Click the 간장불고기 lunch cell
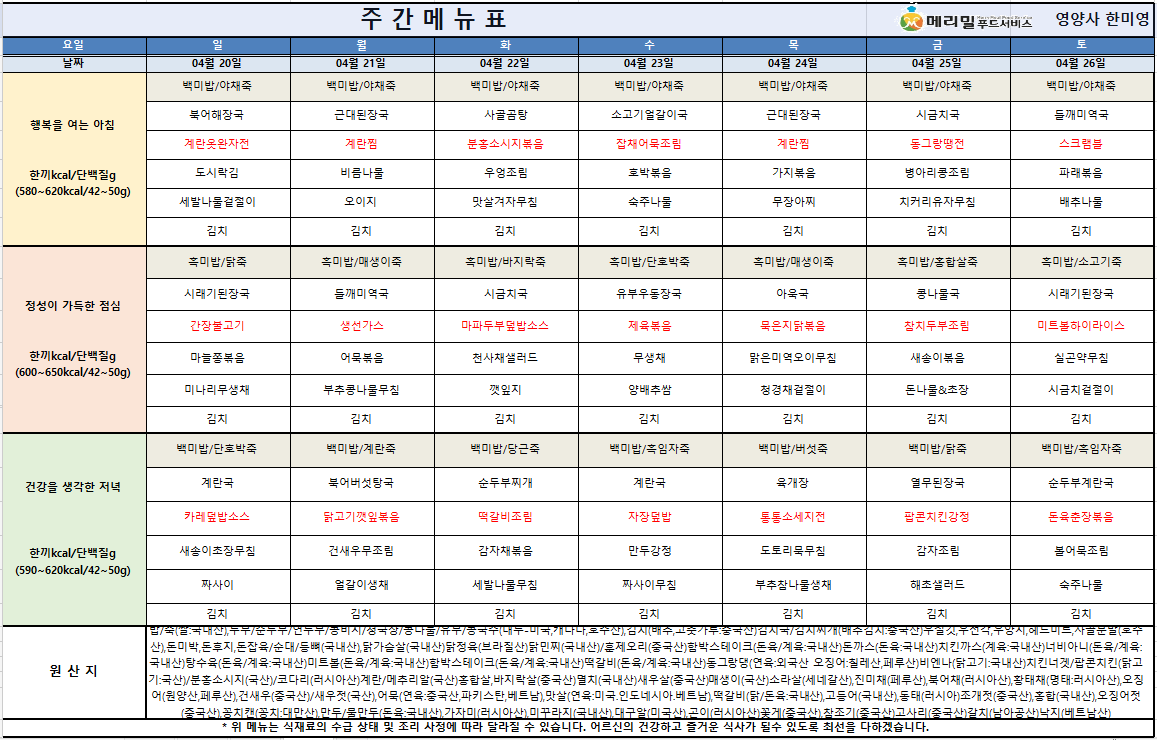This screenshot has width=1157, height=740. pos(218,326)
